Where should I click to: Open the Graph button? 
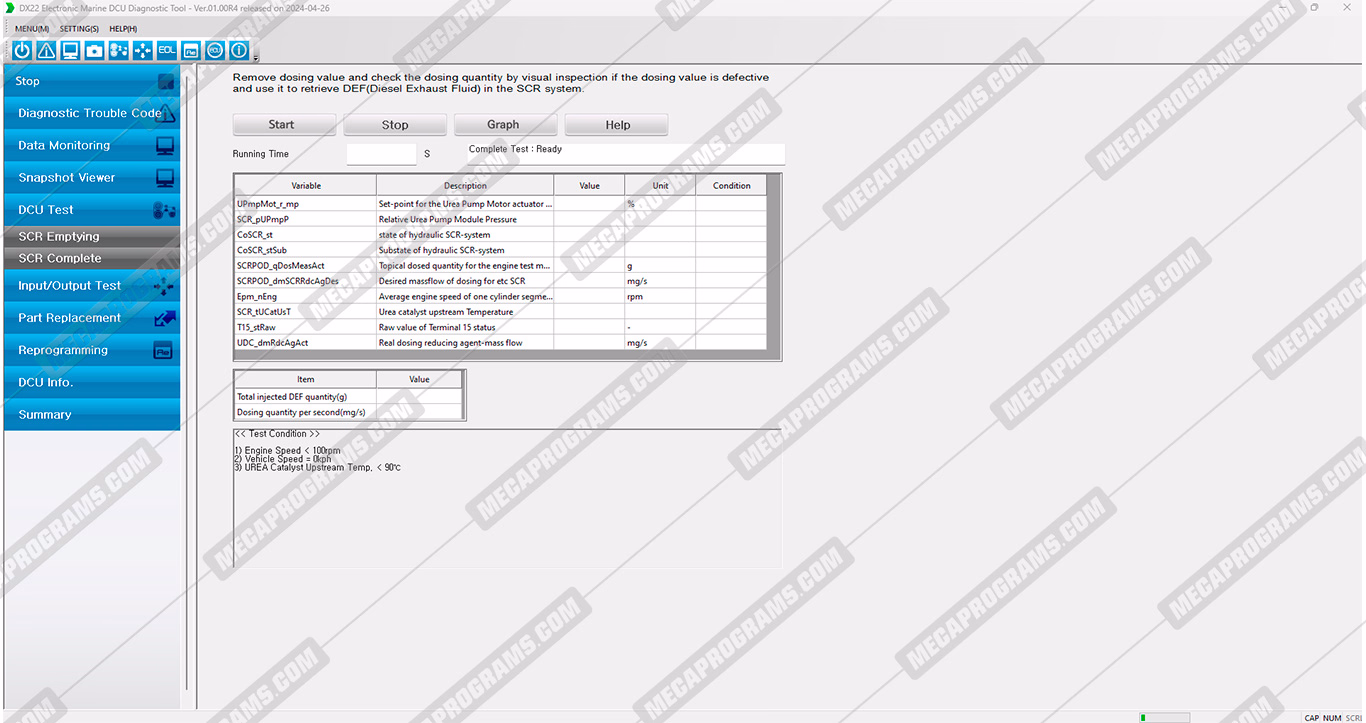pos(503,125)
